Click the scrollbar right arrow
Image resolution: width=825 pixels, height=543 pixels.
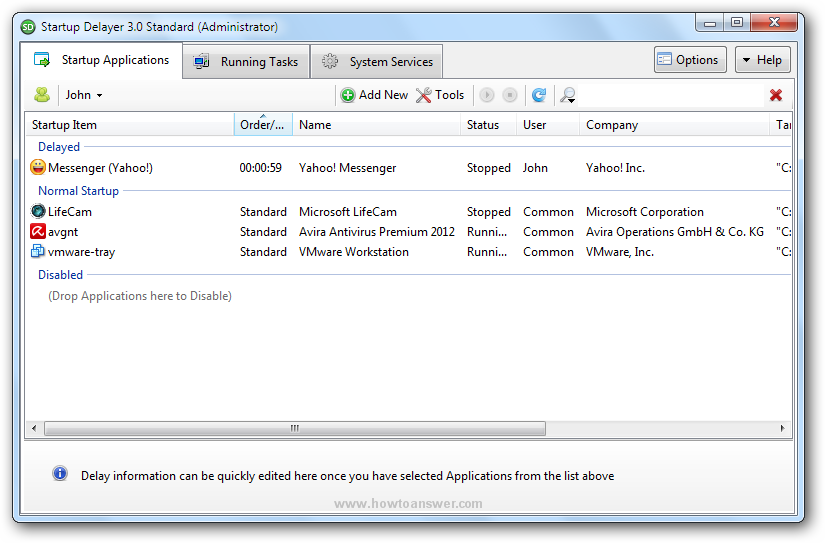(x=782, y=428)
